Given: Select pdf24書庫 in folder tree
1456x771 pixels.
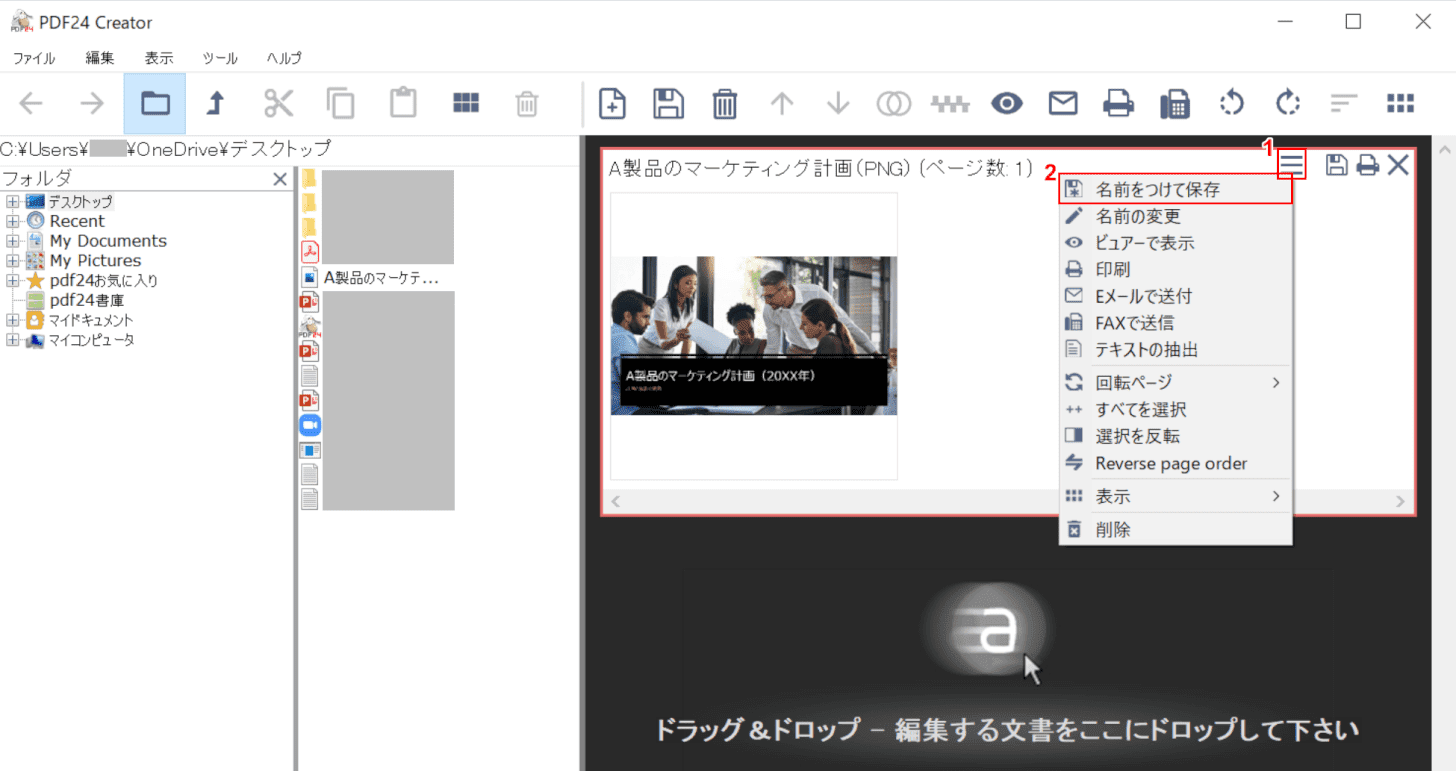Looking at the screenshot, I should 87,300.
